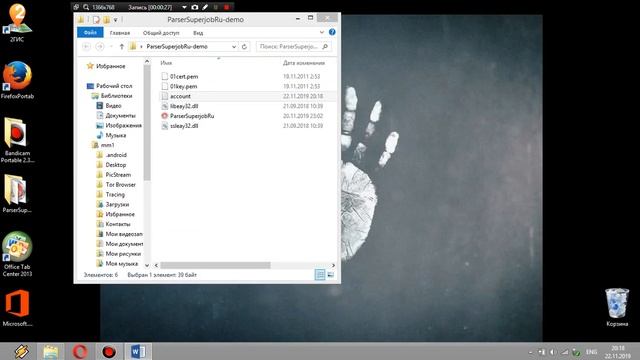640x360 pixels.
Task: Go up one folder level
Action: [x=122, y=47]
